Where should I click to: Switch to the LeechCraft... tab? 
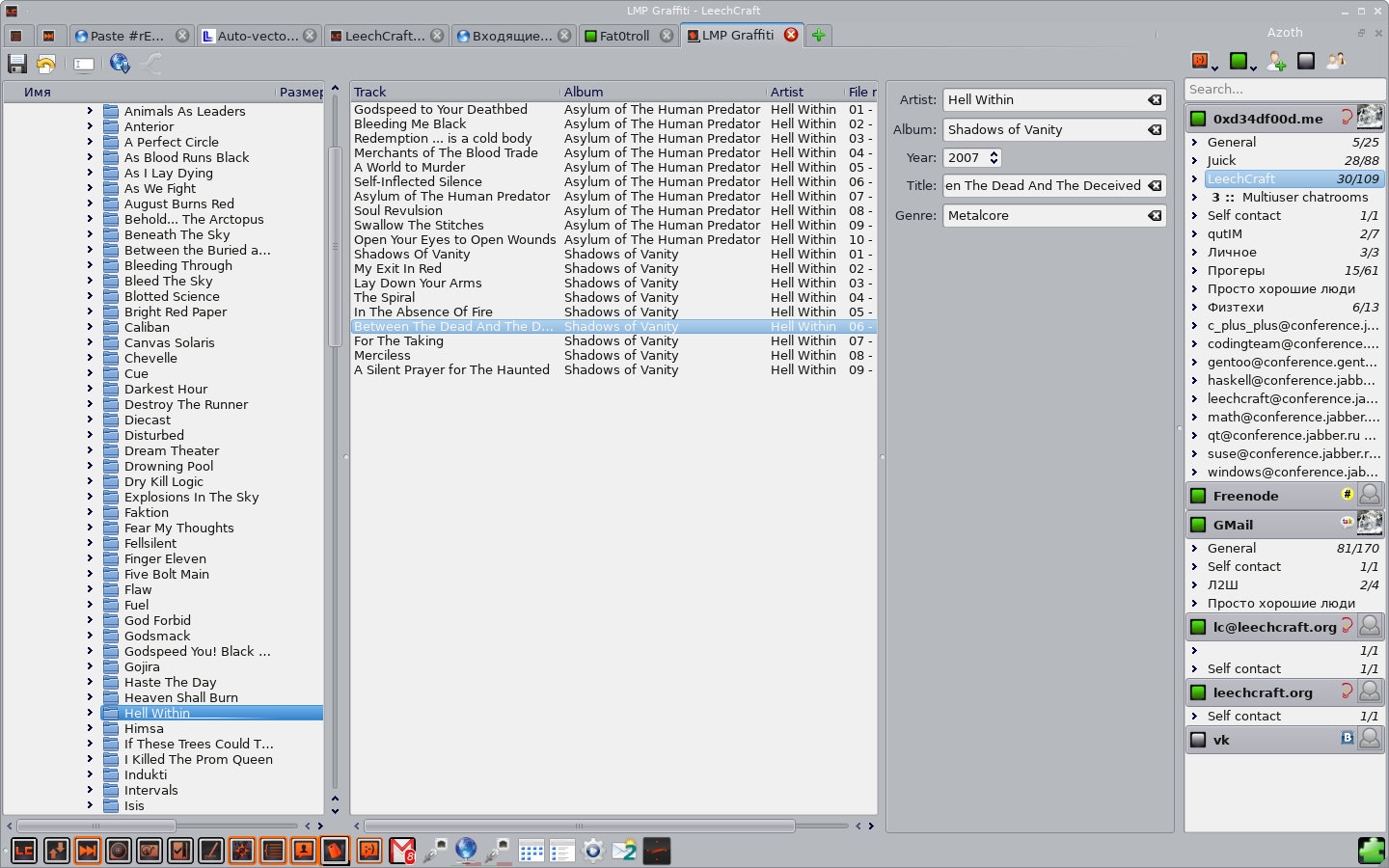[386, 36]
